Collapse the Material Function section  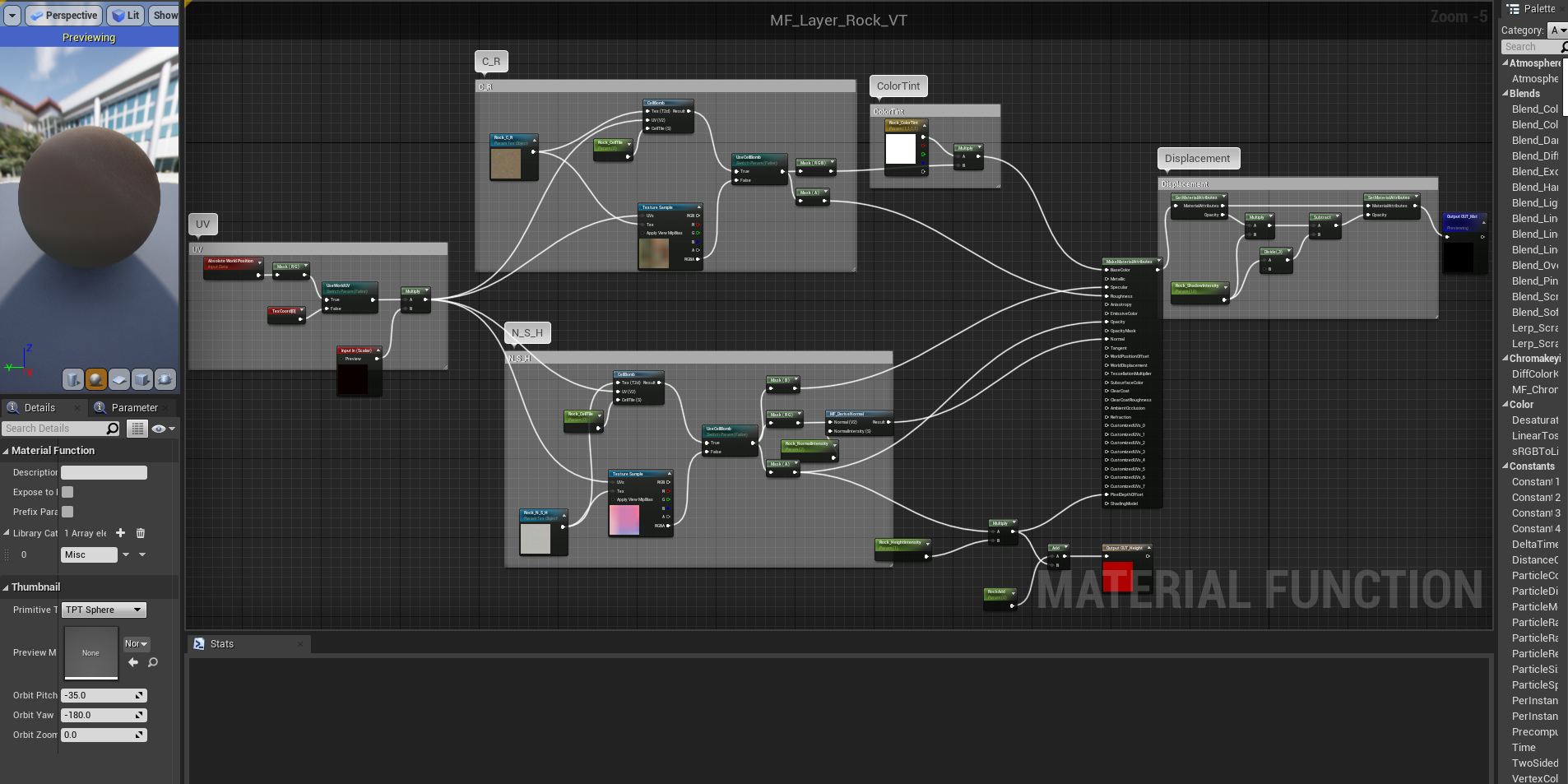(x=6, y=451)
